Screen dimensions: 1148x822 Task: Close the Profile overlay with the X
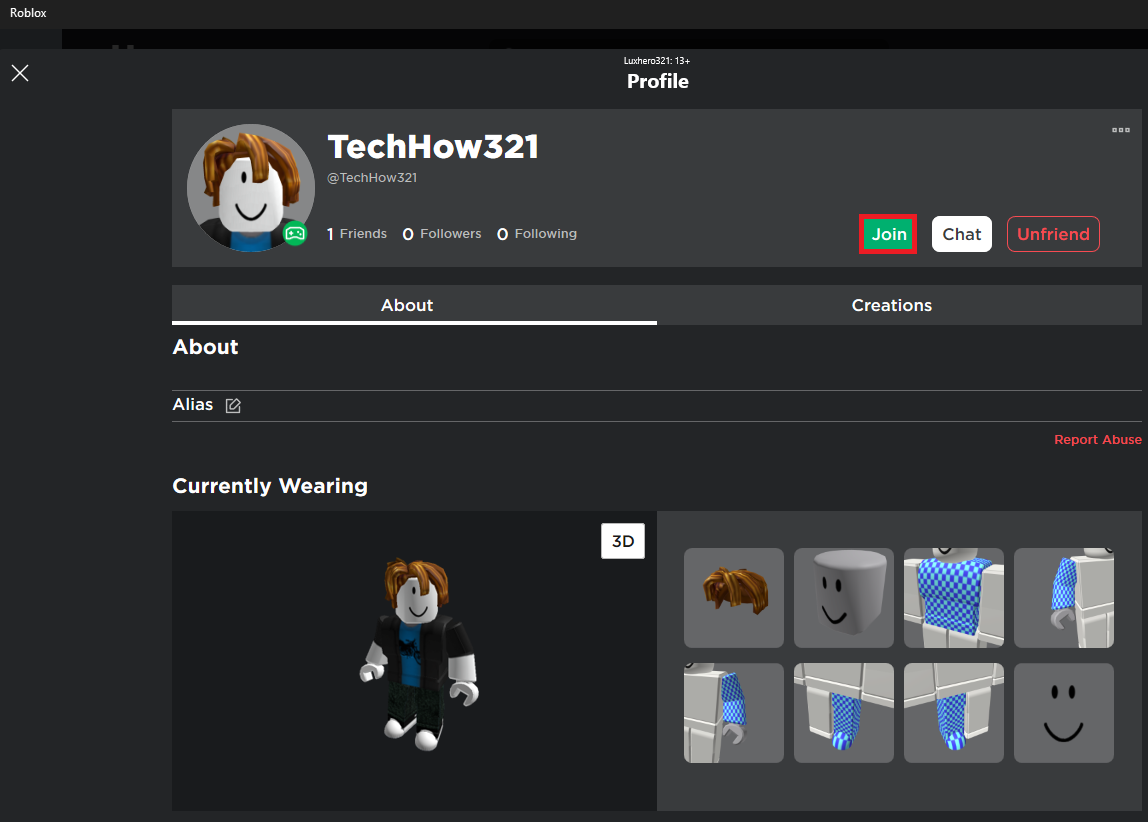pos(19,72)
